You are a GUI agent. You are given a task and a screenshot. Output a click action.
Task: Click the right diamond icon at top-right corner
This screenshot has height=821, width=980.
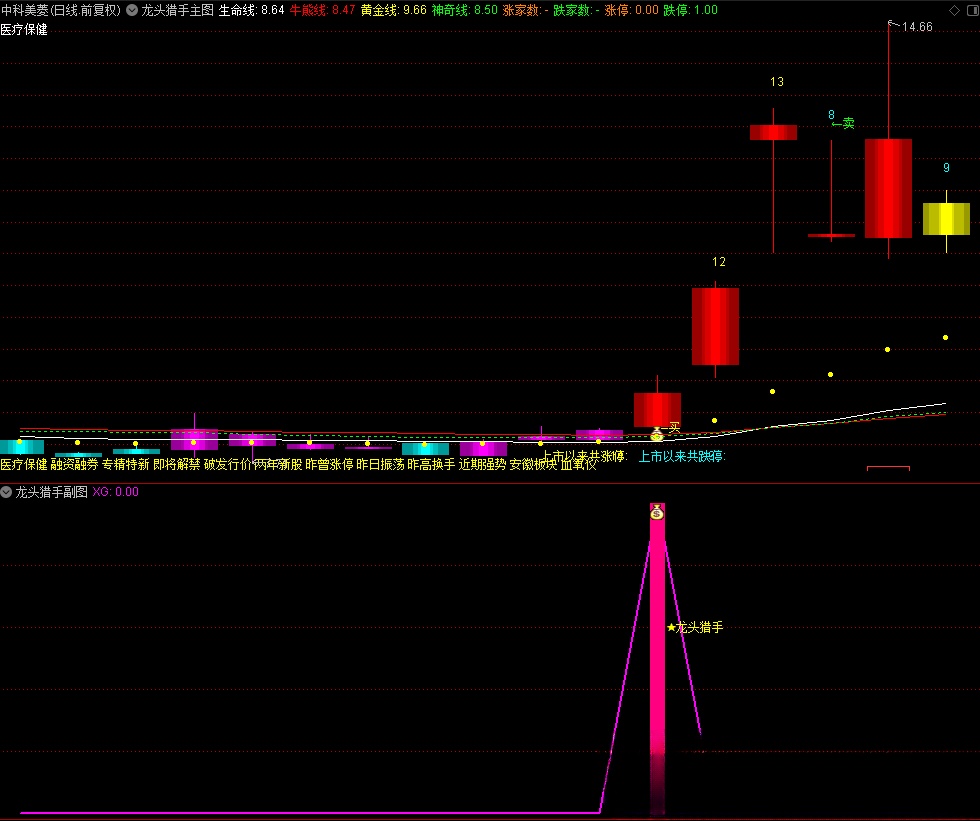[968, 10]
